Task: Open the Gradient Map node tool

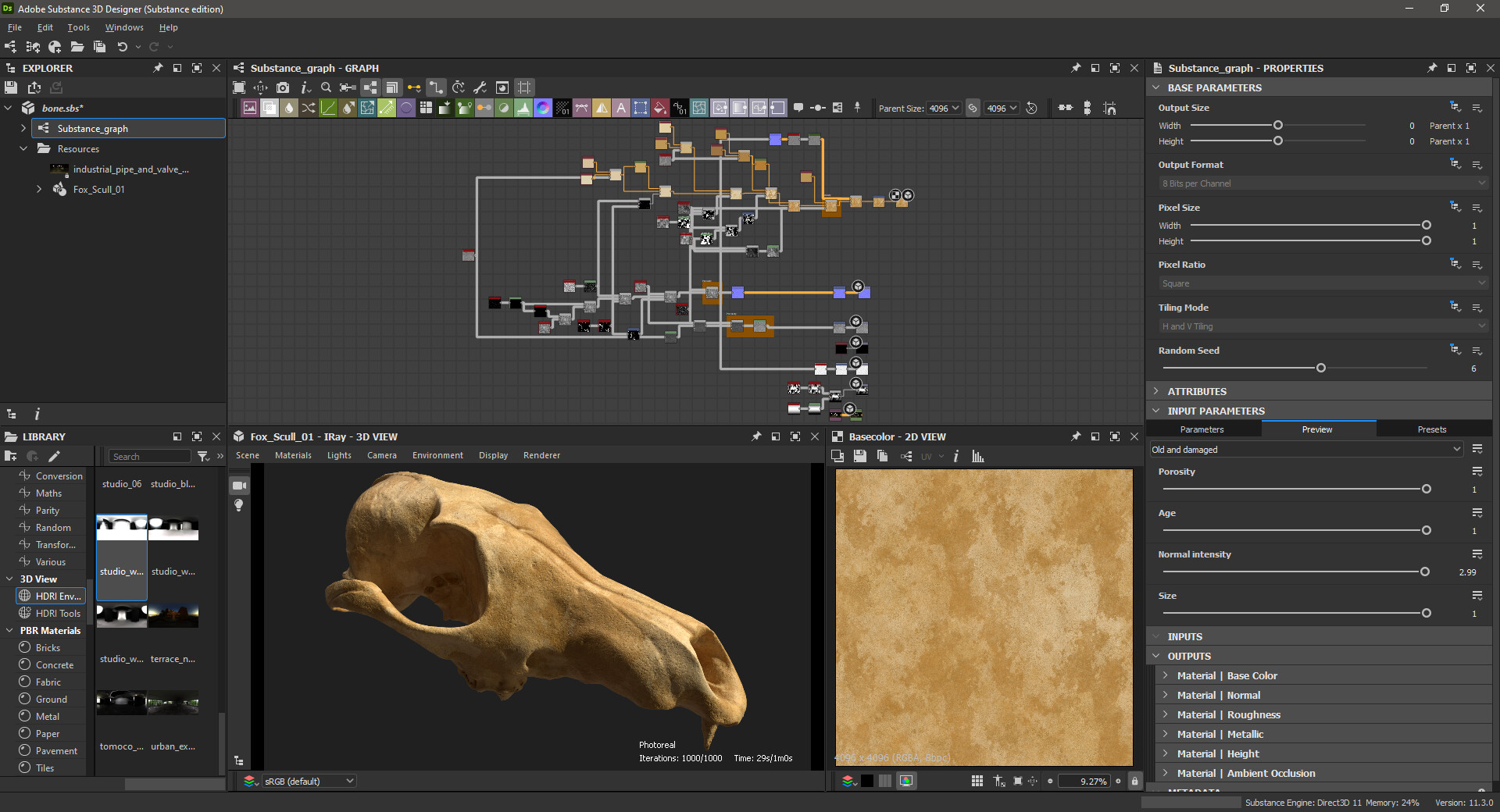Action: click(543, 108)
